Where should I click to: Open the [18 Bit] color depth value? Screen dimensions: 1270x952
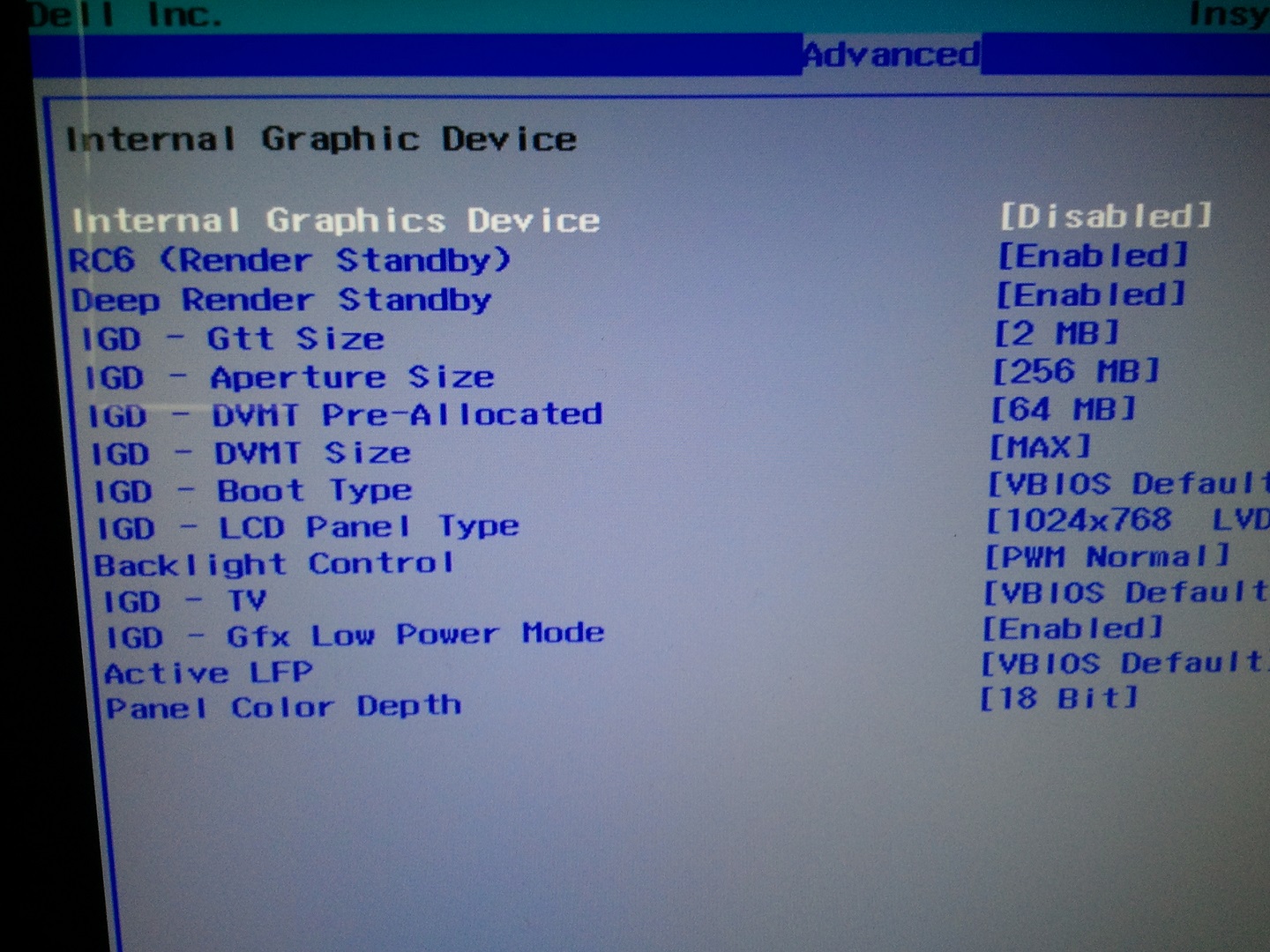click(1059, 698)
